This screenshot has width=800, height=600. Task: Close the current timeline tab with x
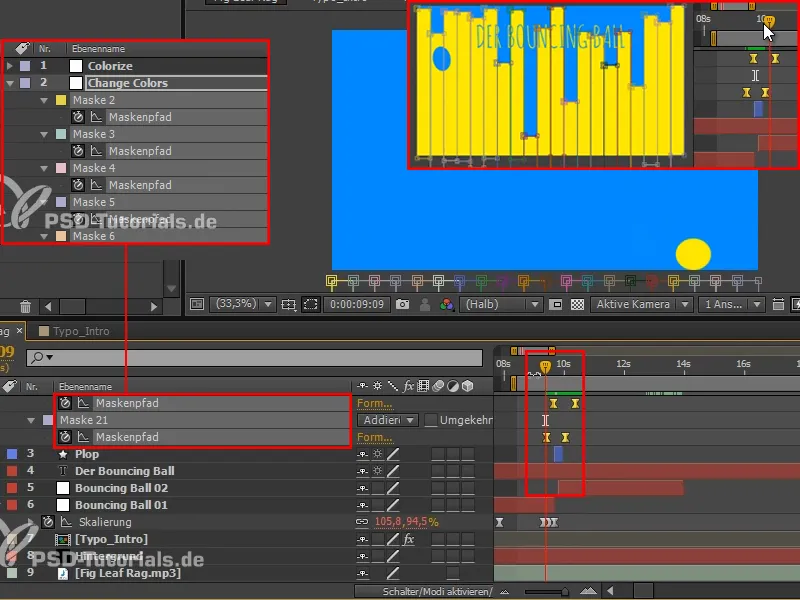(19, 331)
